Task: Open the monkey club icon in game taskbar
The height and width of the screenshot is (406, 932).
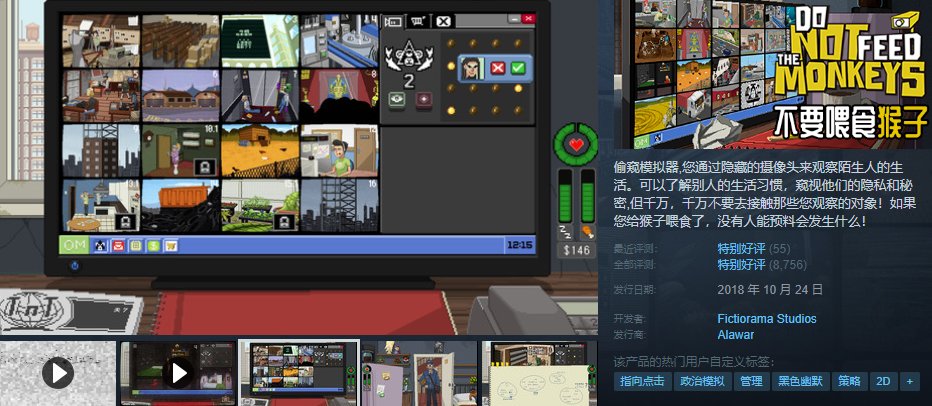Action: click(x=101, y=245)
